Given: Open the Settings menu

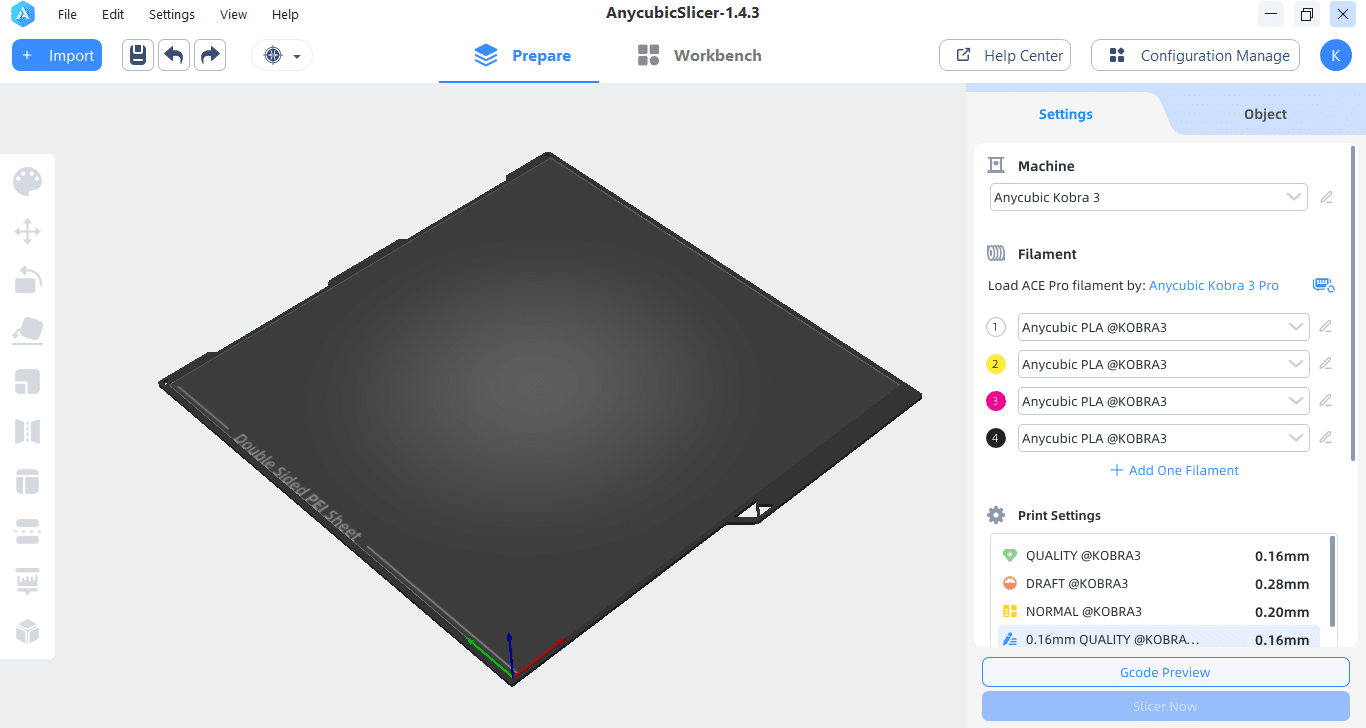Looking at the screenshot, I should 171,15.
